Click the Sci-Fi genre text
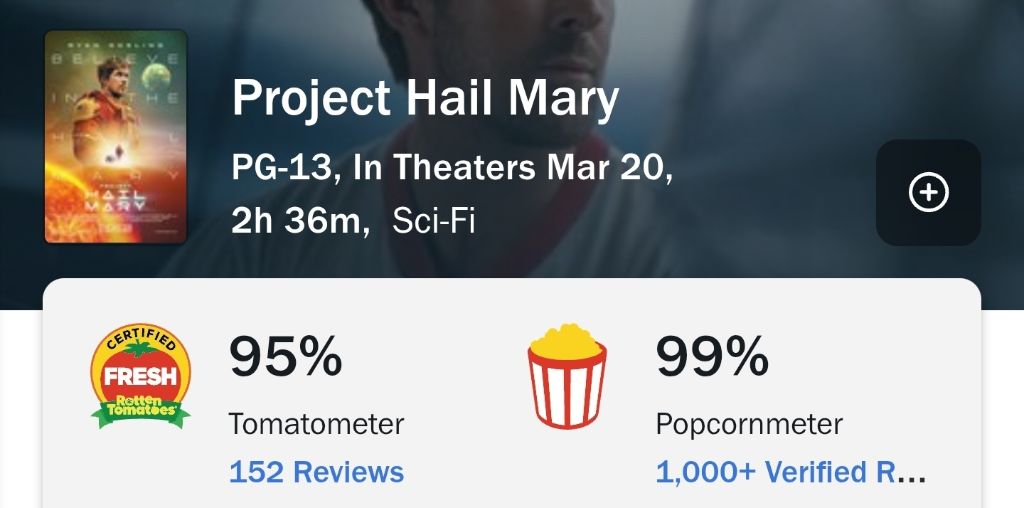1024x508 pixels. tap(433, 220)
